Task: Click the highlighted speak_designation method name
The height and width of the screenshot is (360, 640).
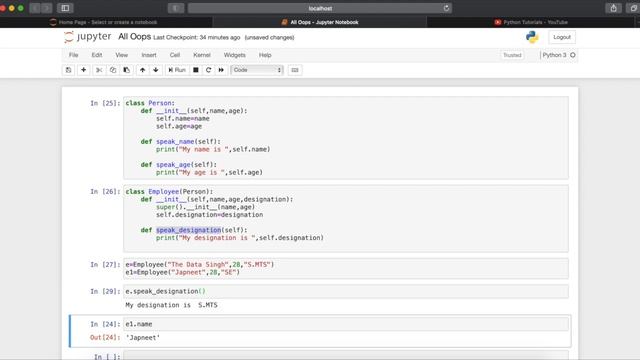Action: coord(189,230)
